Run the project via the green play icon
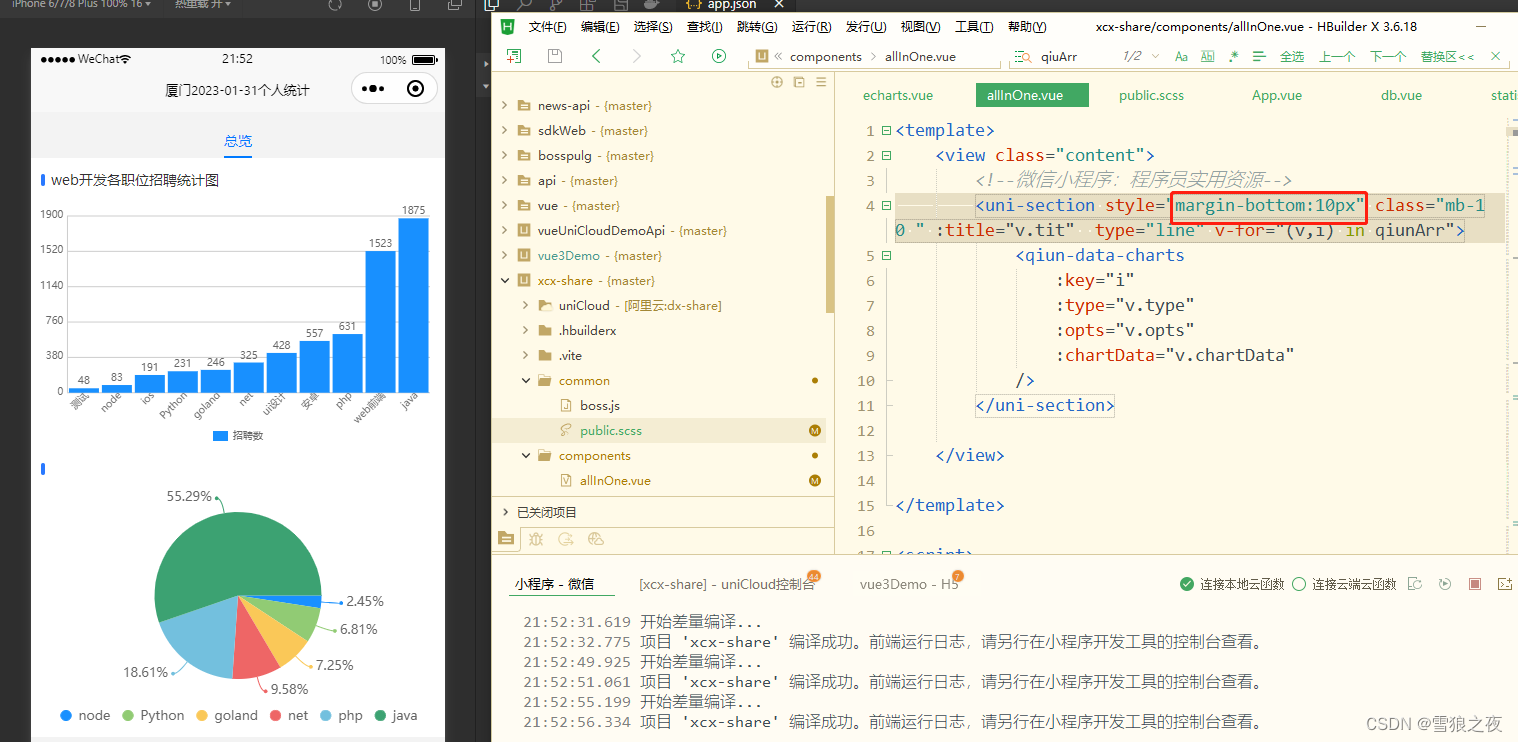This screenshot has width=1518, height=742. 719,57
